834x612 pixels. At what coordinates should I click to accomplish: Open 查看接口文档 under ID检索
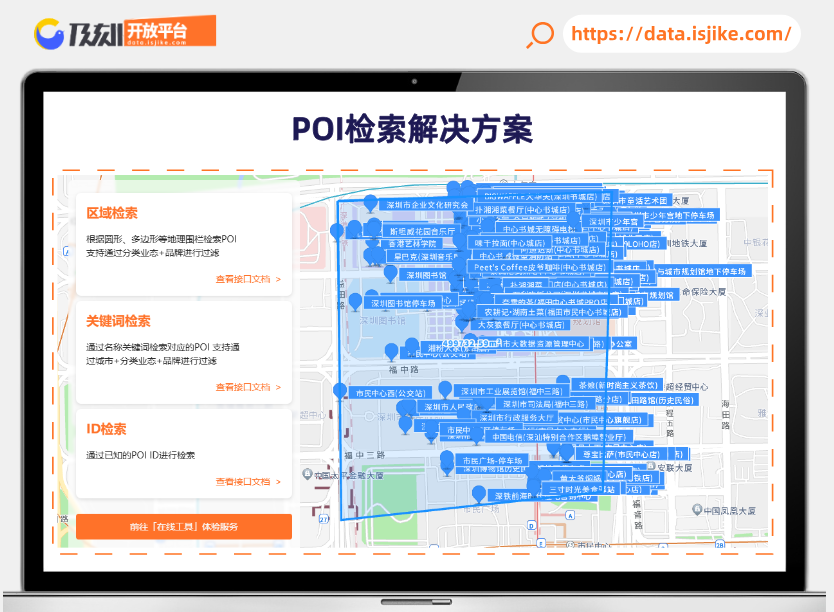[x=240, y=480]
